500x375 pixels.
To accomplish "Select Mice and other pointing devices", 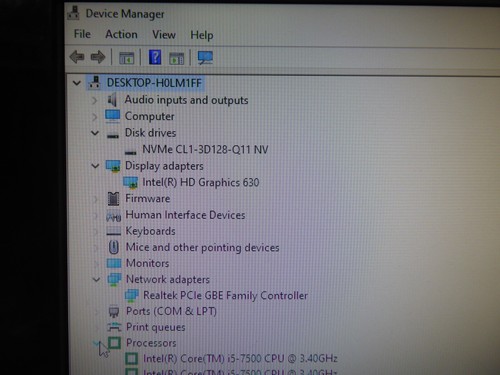I will tap(202, 247).
